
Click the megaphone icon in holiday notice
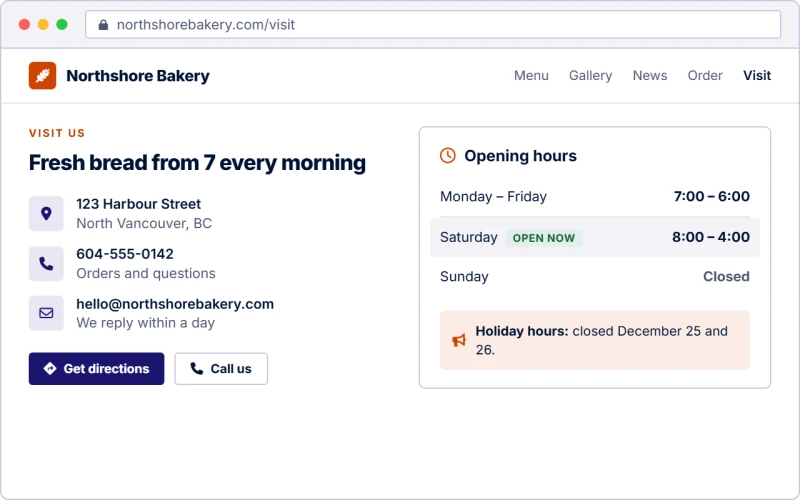click(459, 340)
